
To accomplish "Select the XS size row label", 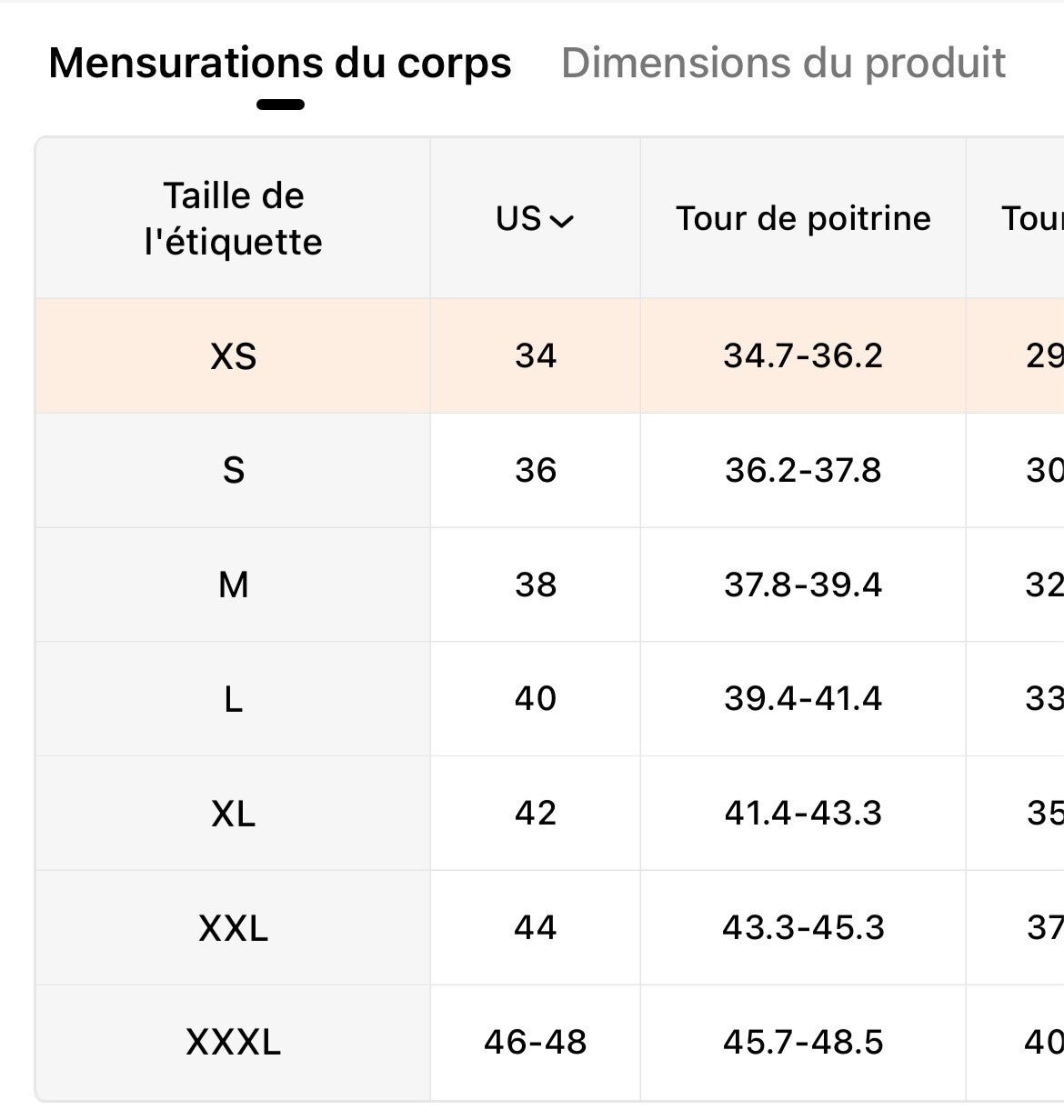I will (233, 356).
